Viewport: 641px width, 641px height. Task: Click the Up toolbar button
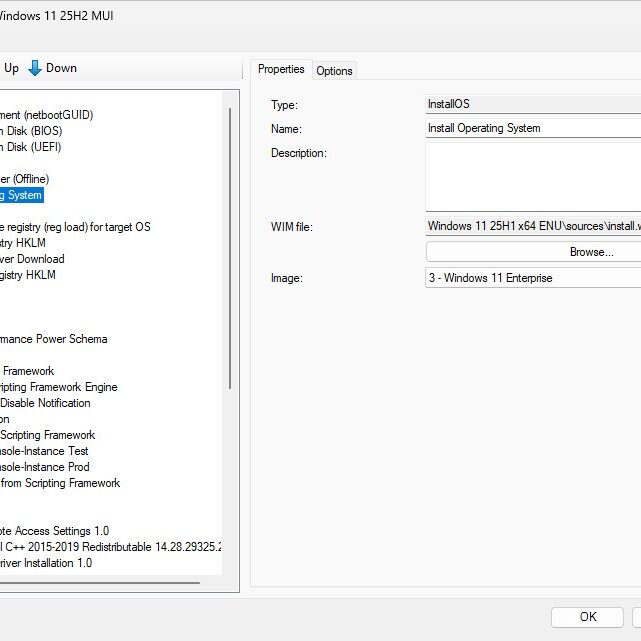(x=11, y=68)
